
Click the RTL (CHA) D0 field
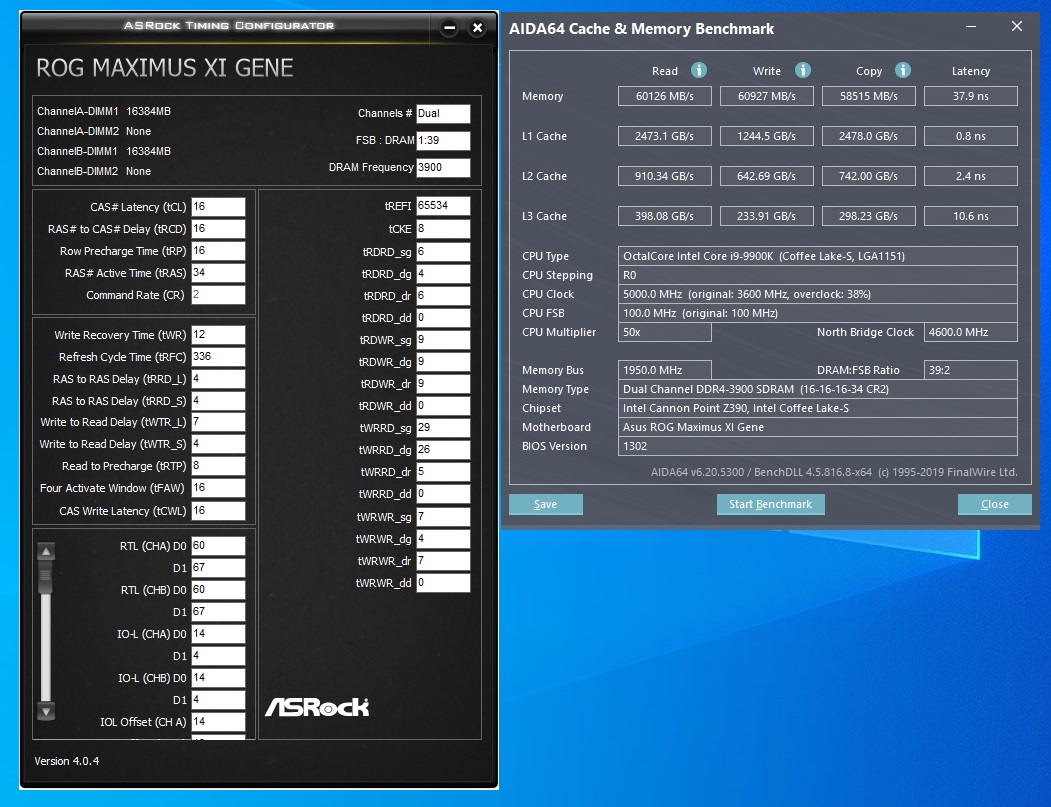(218, 546)
